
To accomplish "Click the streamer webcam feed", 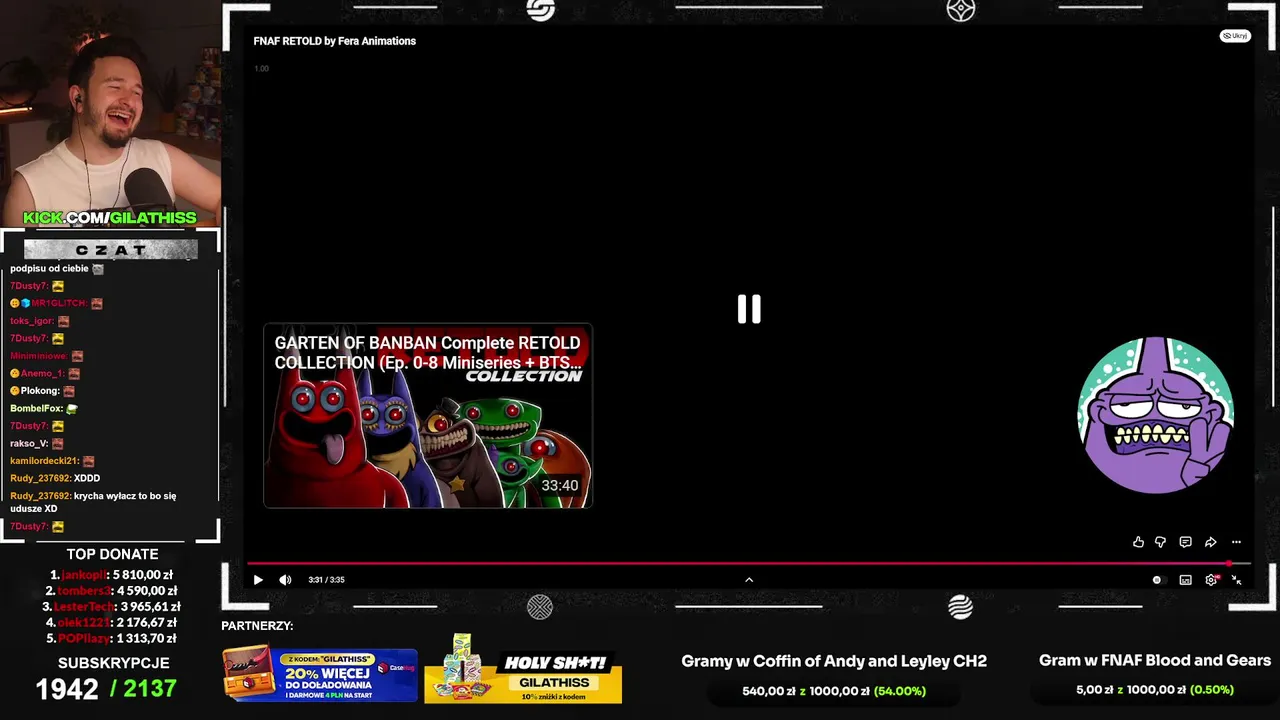I will point(110,114).
